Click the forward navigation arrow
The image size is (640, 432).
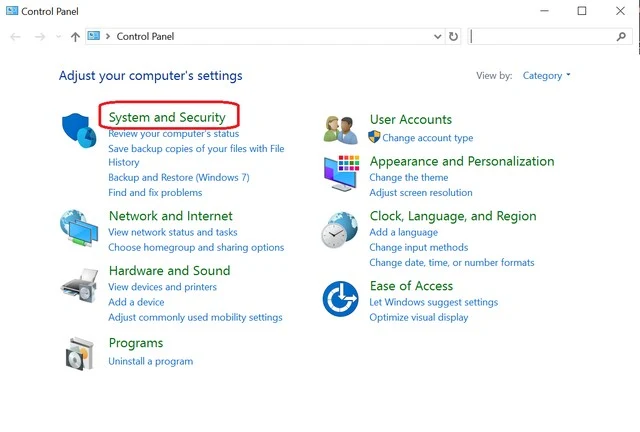(40, 37)
